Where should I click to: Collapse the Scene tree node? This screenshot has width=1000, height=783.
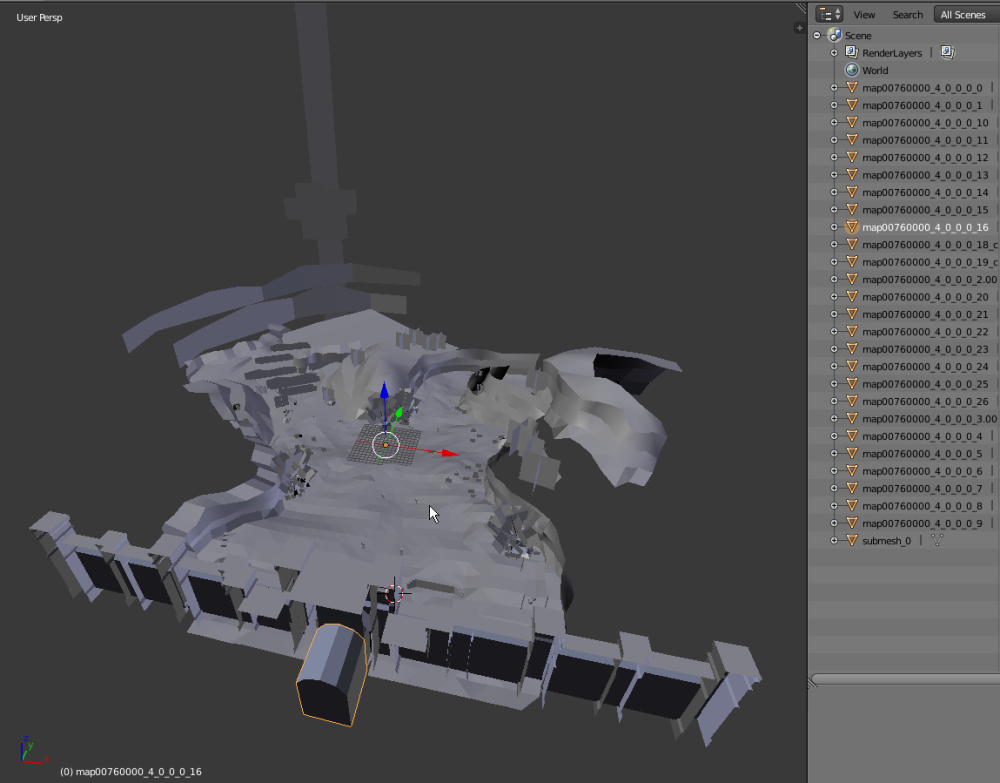pos(817,36)
